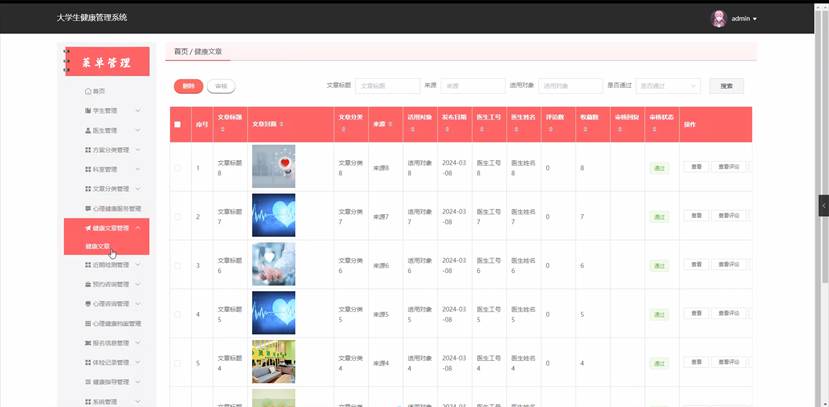829x407 pixels.
Task: Open 报名信息管理 menu item
Action: click(106, 343)
